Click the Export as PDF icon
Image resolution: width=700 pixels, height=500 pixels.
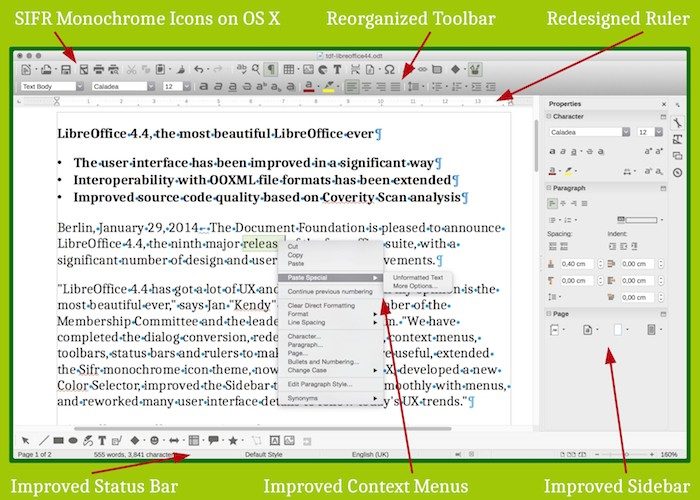click(83, 70)
